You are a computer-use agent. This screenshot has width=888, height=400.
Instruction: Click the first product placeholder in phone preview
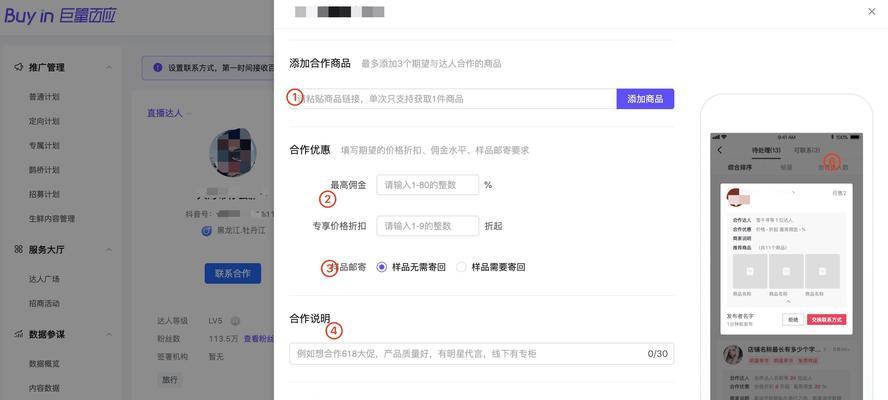click(x=750, y=271)
